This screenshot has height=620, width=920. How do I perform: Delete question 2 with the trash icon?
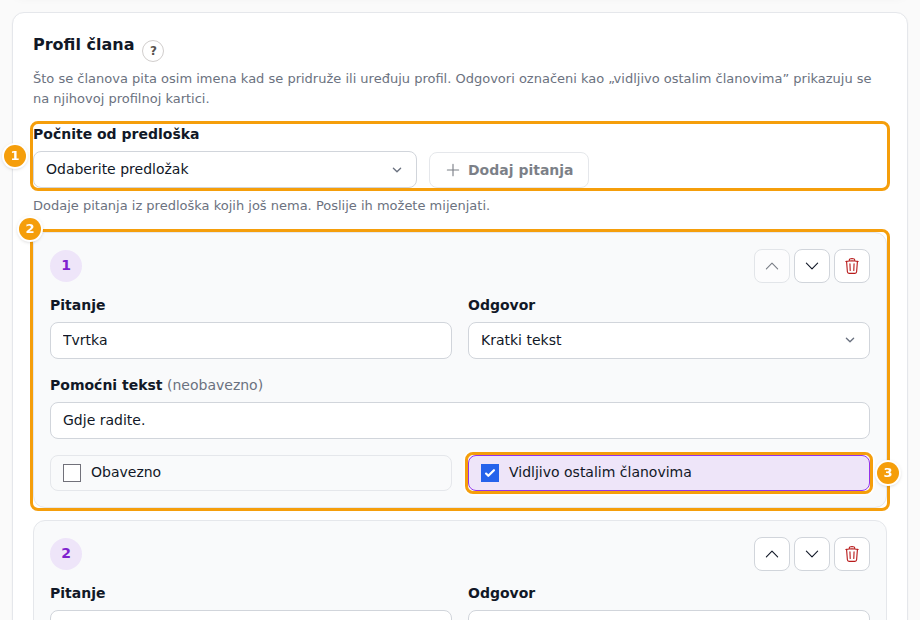[851, 554]
